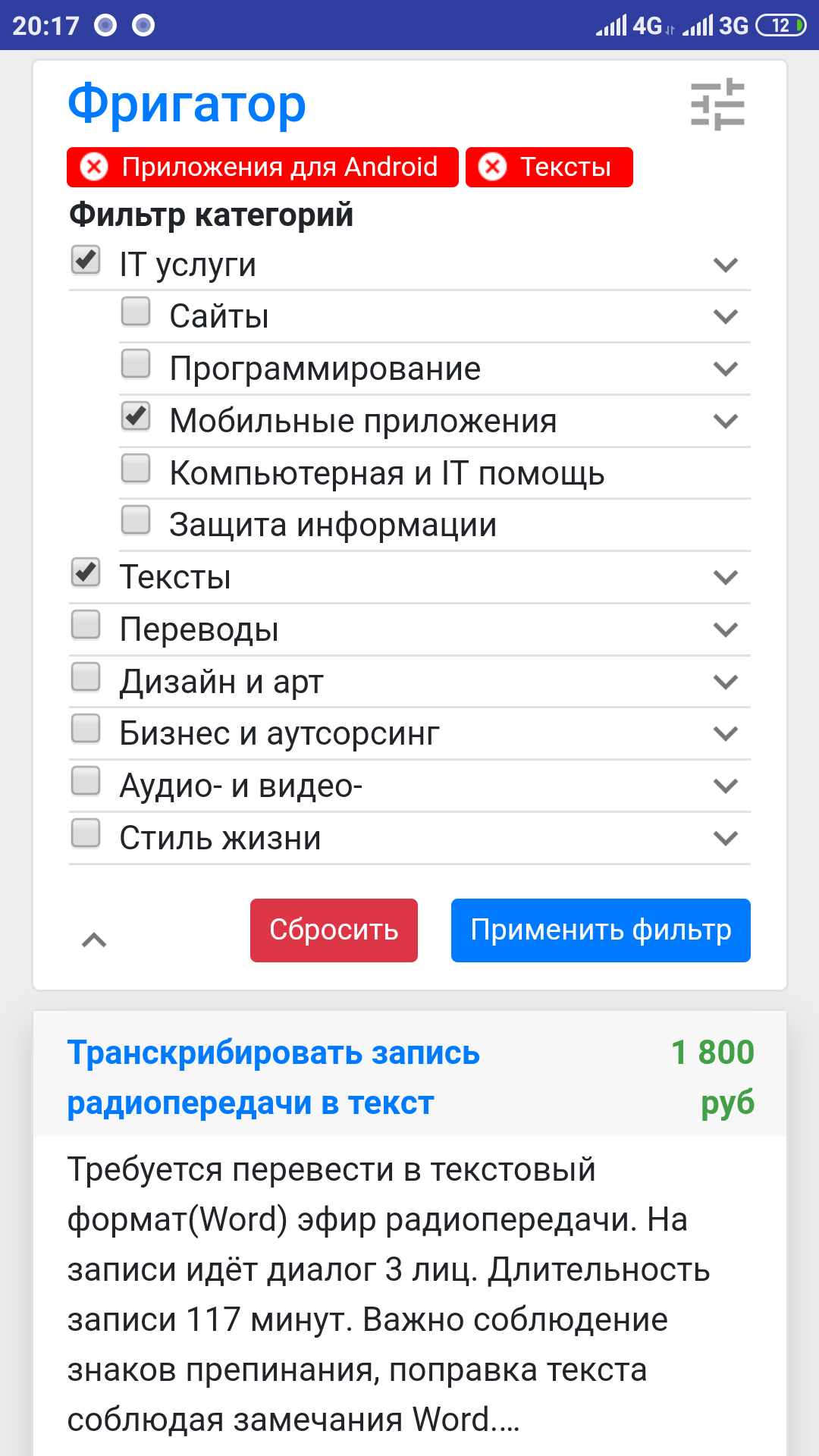
Task: Expand the Дизайн и арт chevron
Action: coord(726,682)
